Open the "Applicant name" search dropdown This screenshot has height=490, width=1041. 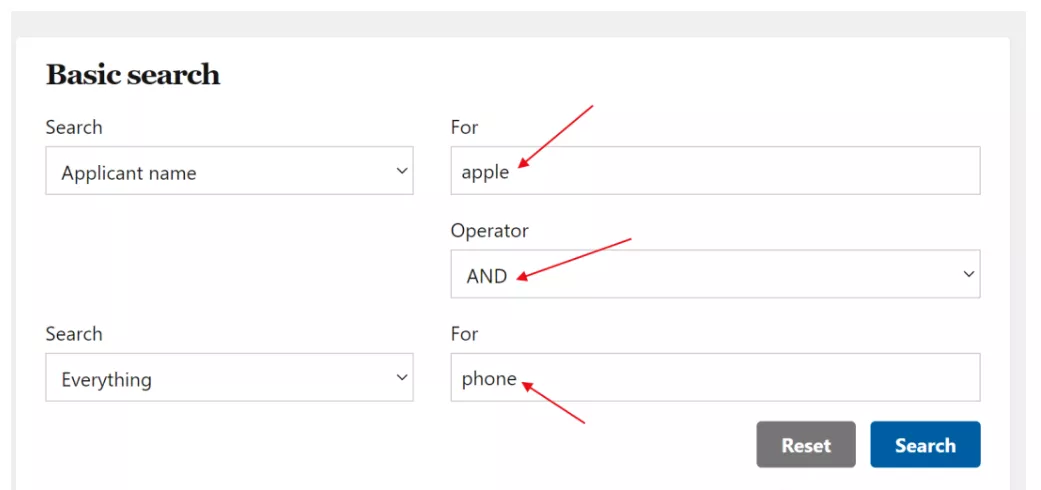[229, 172]
